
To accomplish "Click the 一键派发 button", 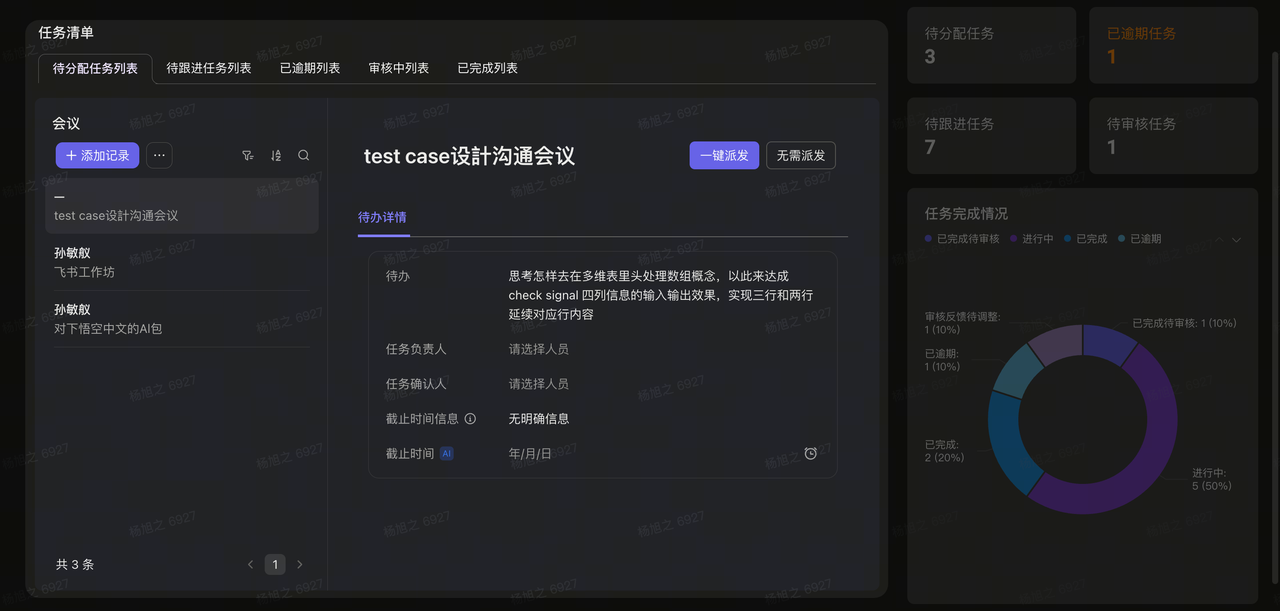I will tap(724, 156).
